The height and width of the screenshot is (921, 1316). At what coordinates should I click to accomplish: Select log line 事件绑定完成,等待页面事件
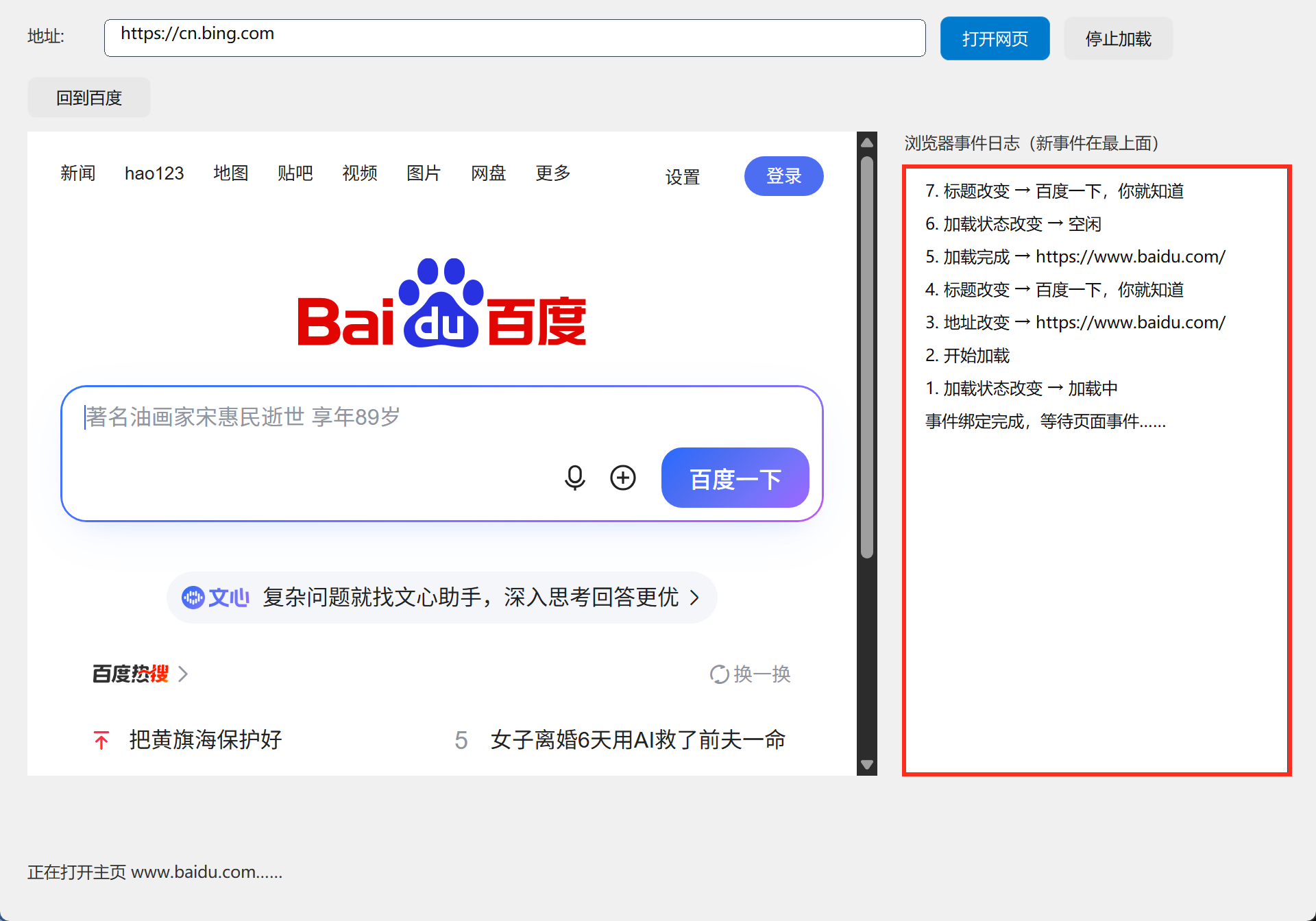[x=1045, y=421]
